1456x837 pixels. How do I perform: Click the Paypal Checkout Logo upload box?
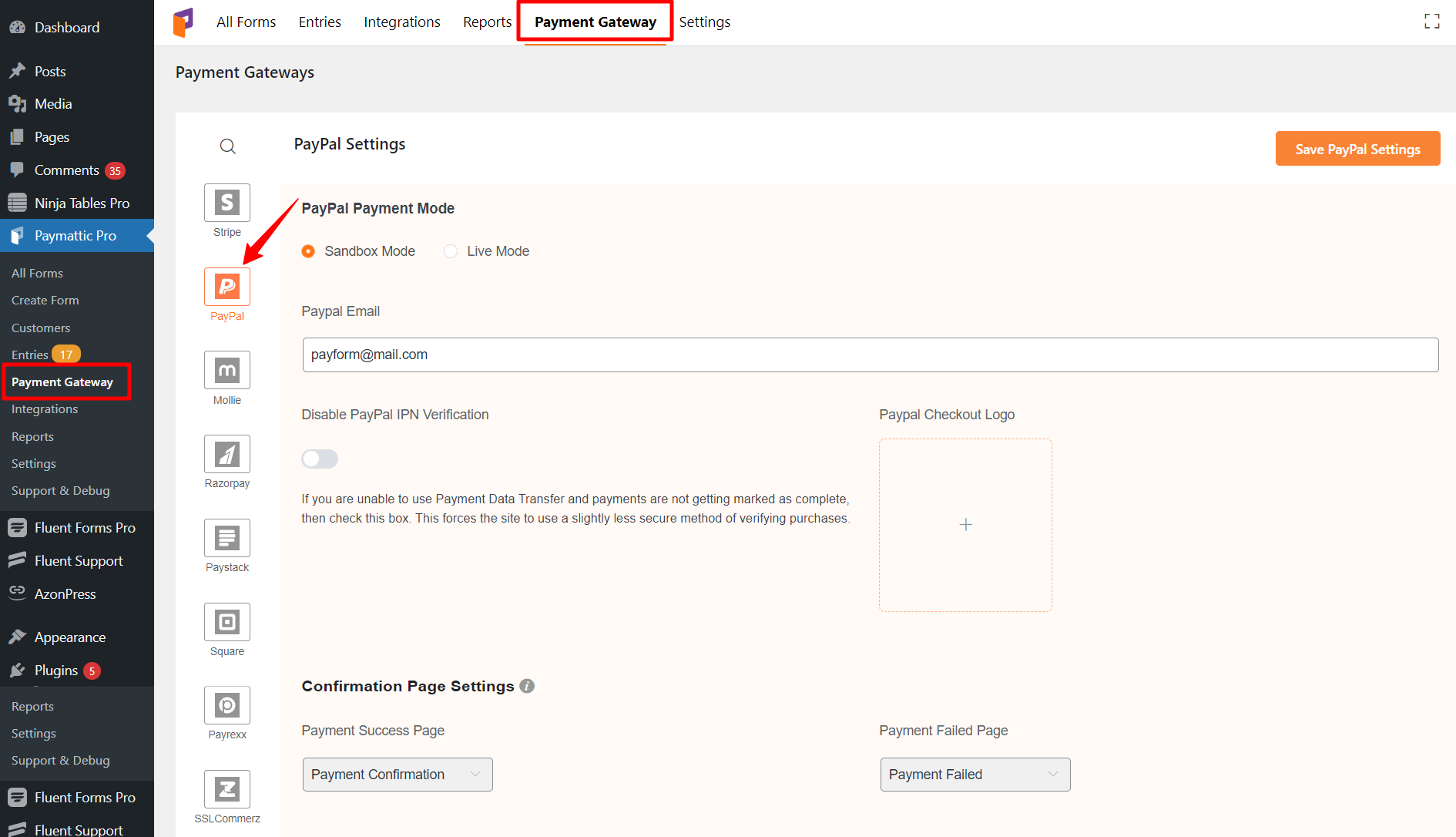(966, 526)
